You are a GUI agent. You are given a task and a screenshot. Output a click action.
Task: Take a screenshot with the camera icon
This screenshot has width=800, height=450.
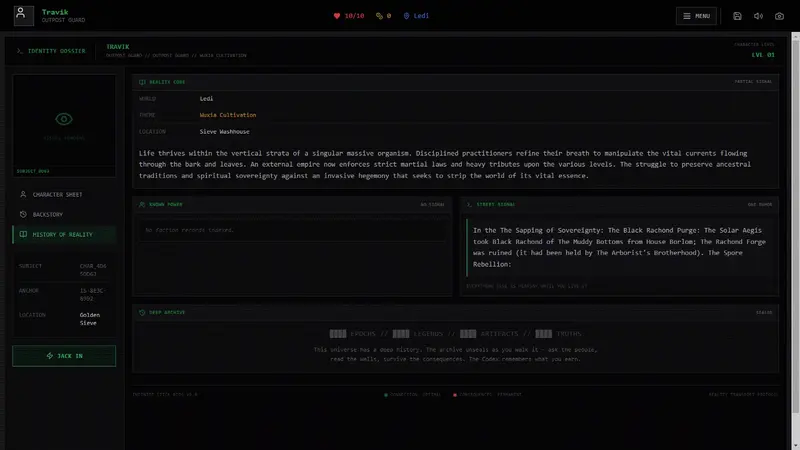click(779, 16)
